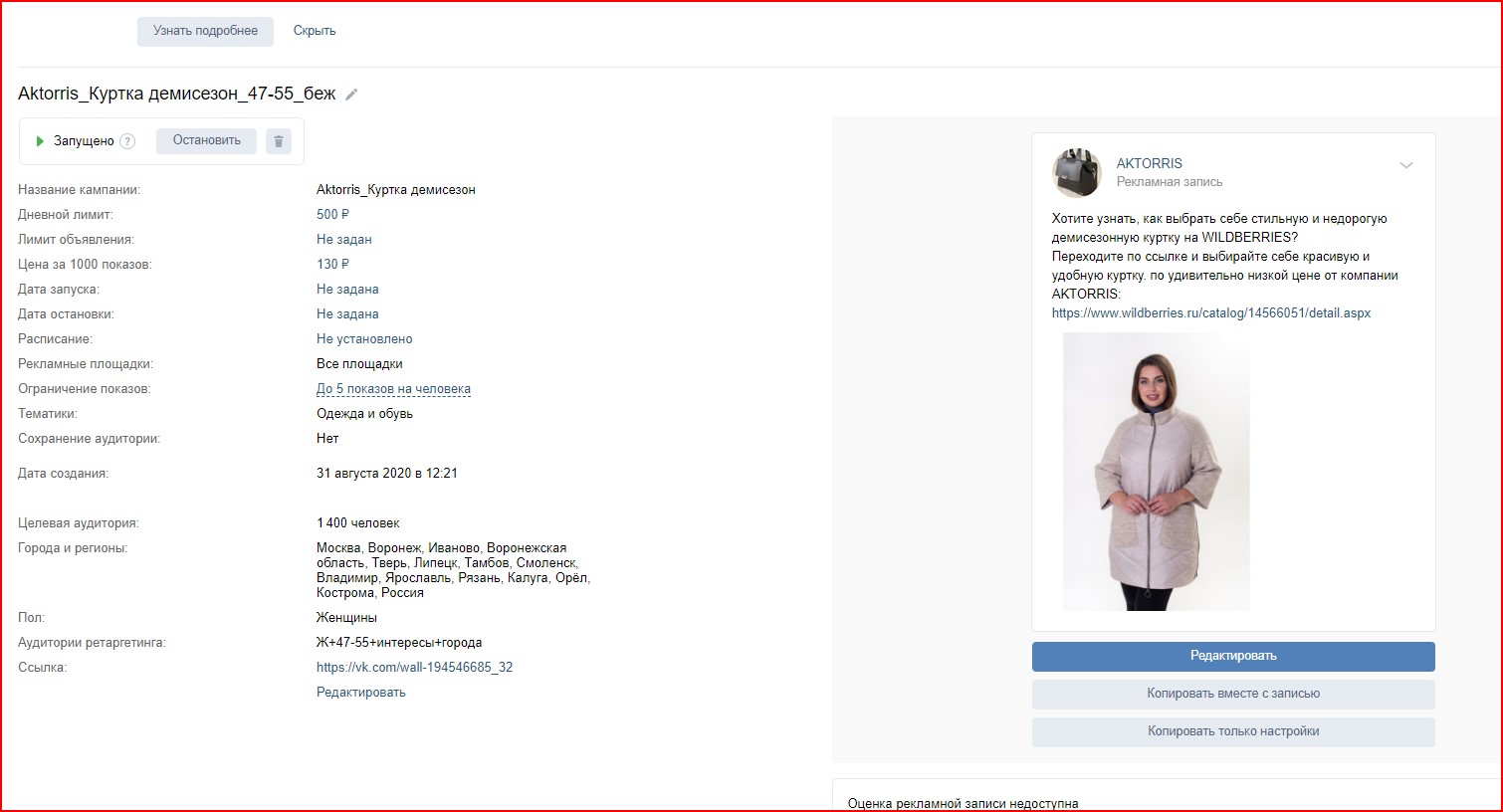Click the Скрыть link
This screenshot has height=812, width=1503.
(x=315, y=31)
